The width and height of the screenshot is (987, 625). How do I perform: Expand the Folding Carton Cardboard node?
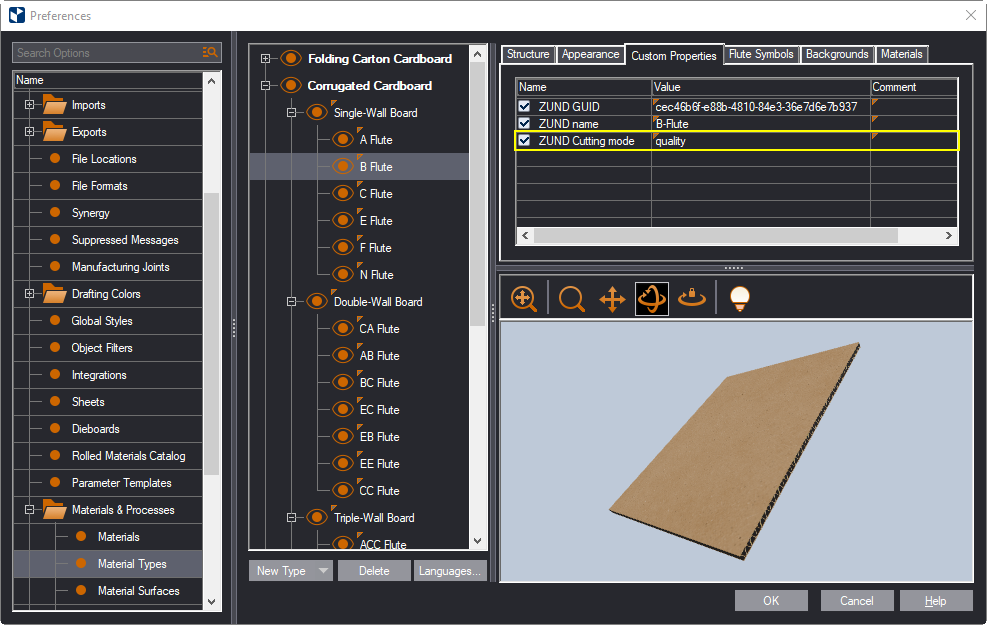point(266,59)
